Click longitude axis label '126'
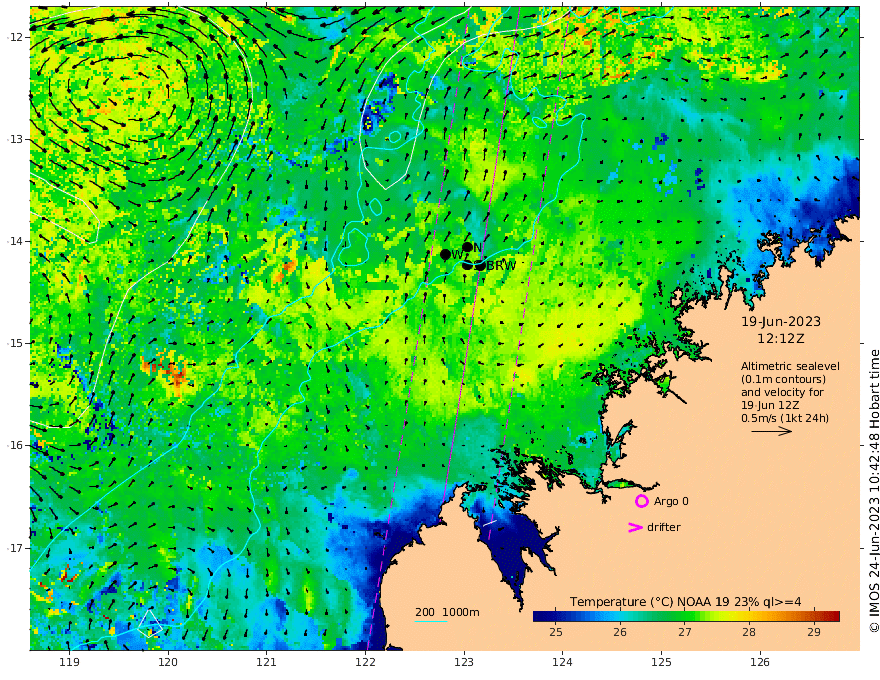 click(760, 663)
